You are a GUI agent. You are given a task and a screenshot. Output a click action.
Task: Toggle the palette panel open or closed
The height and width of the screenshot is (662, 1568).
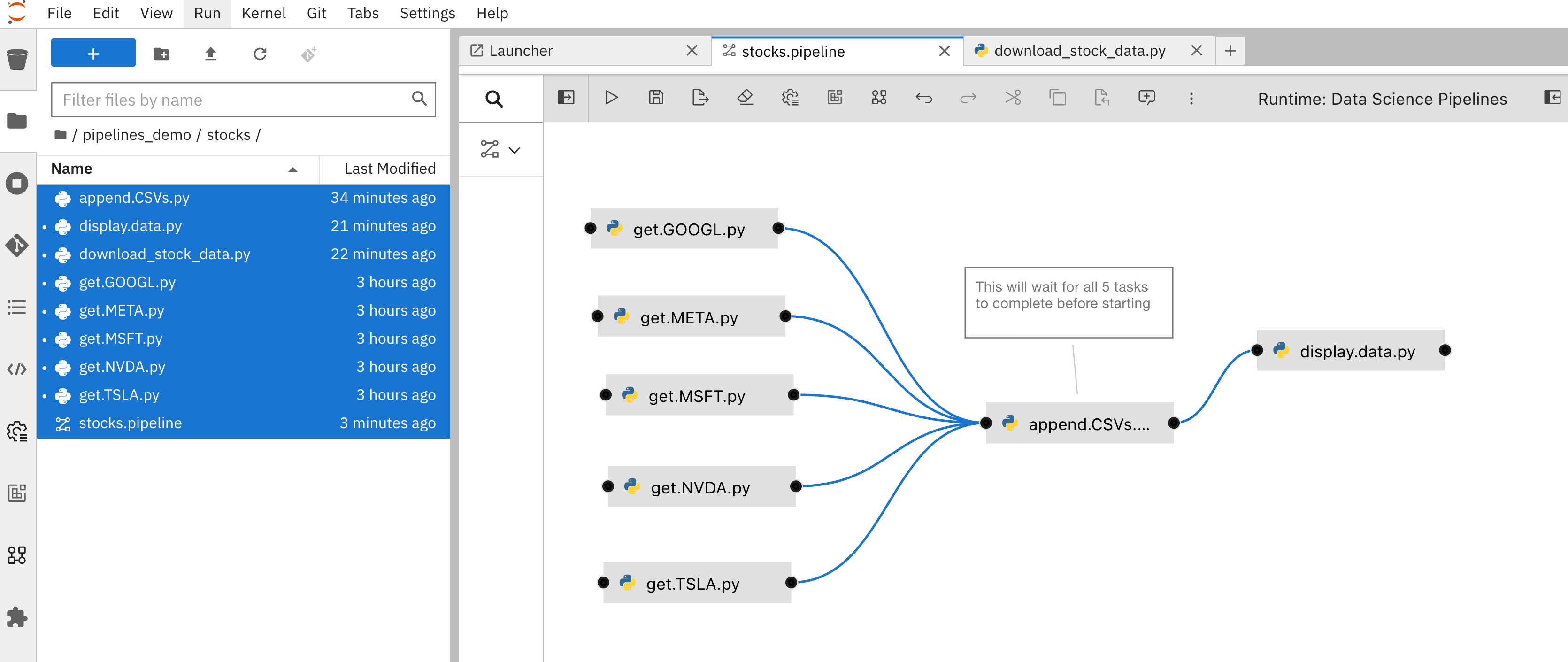click(x=566, y=98)
